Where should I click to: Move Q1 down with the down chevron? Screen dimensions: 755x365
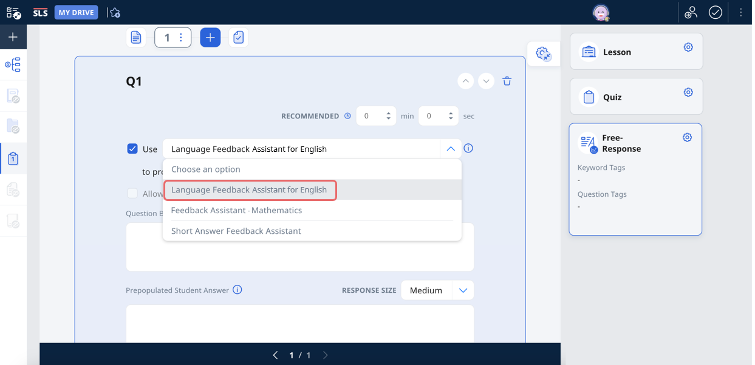[x=486, y=81]
